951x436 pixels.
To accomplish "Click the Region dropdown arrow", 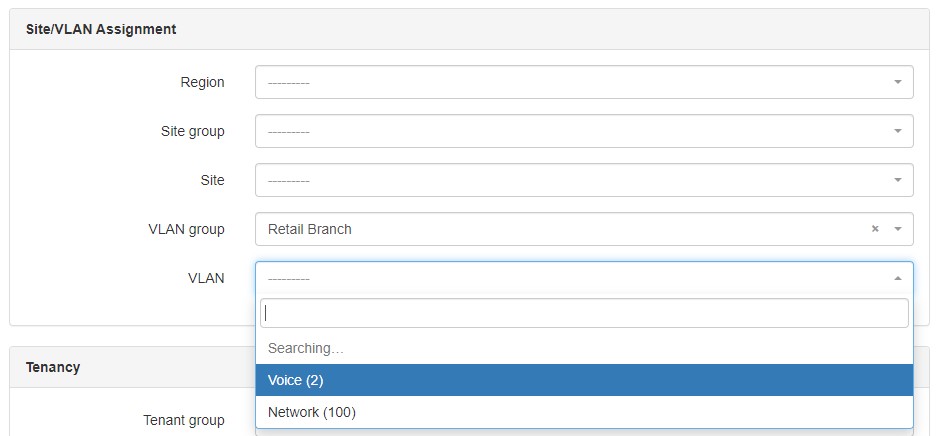I will [898, 82].
